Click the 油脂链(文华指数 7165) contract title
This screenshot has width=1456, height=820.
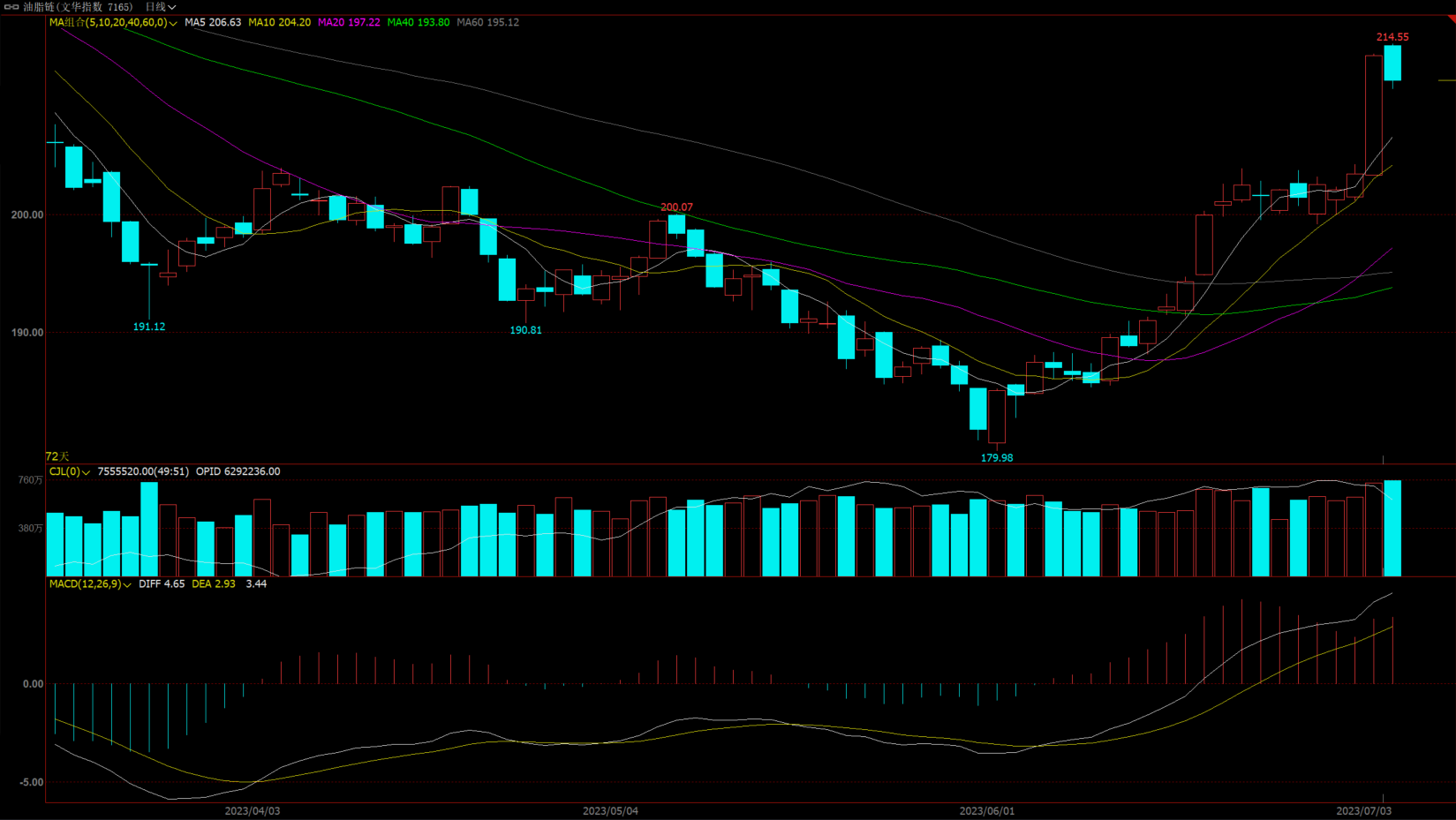click(78, 7)
